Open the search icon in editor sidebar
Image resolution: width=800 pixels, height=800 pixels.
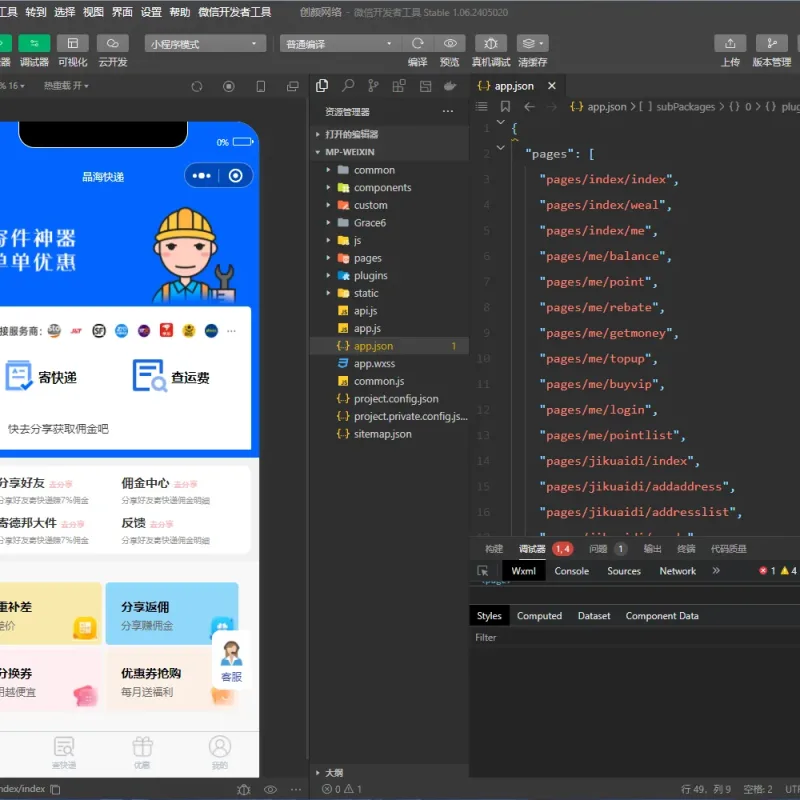[x=348, y=86]
